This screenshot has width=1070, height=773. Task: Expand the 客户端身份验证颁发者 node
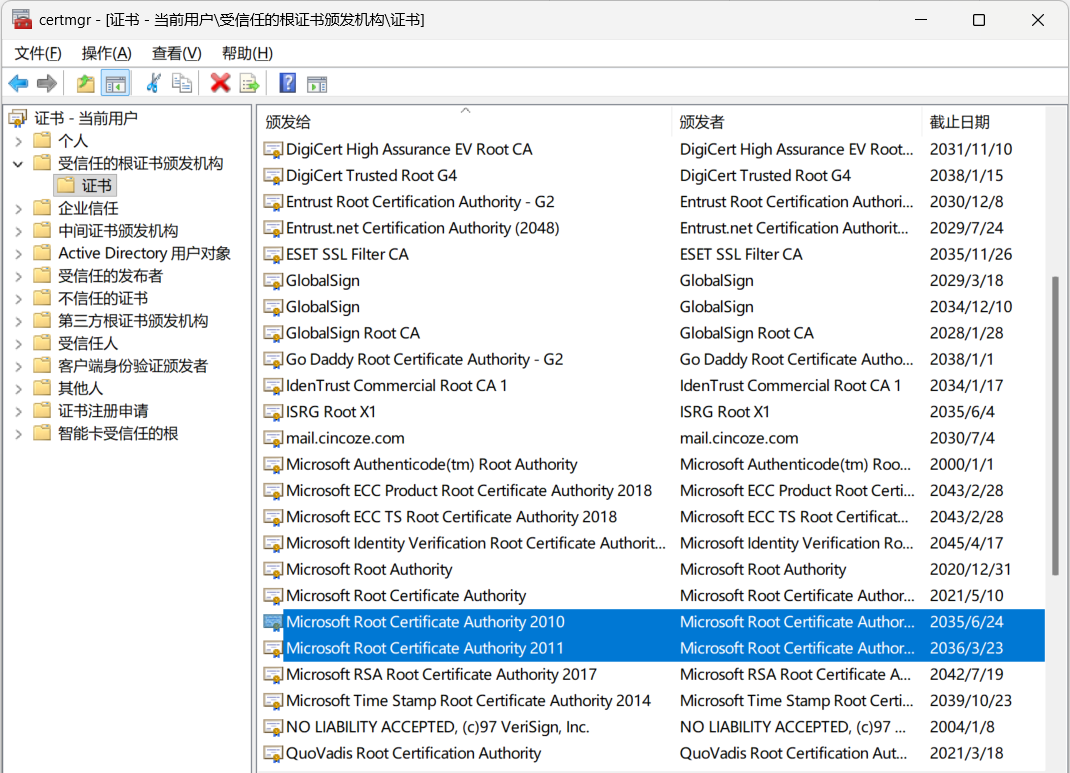point(18,366)
